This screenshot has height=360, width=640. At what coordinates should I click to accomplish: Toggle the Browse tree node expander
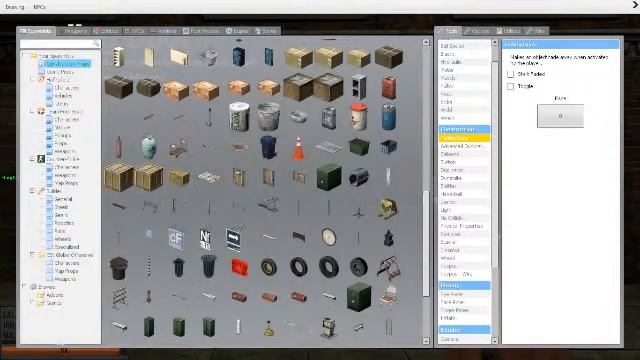pos(24,287)
